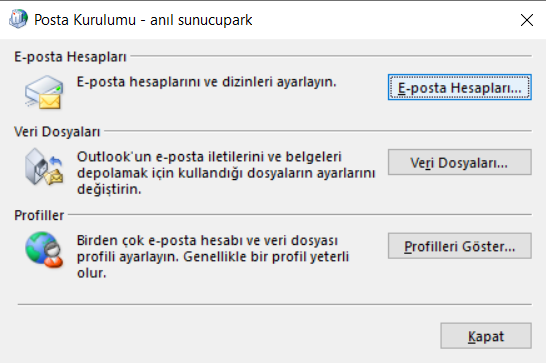Screen dimensions: 546x363
Task: Click the Posta Kurulumu title bar app icon
Action: coord(18,19)
